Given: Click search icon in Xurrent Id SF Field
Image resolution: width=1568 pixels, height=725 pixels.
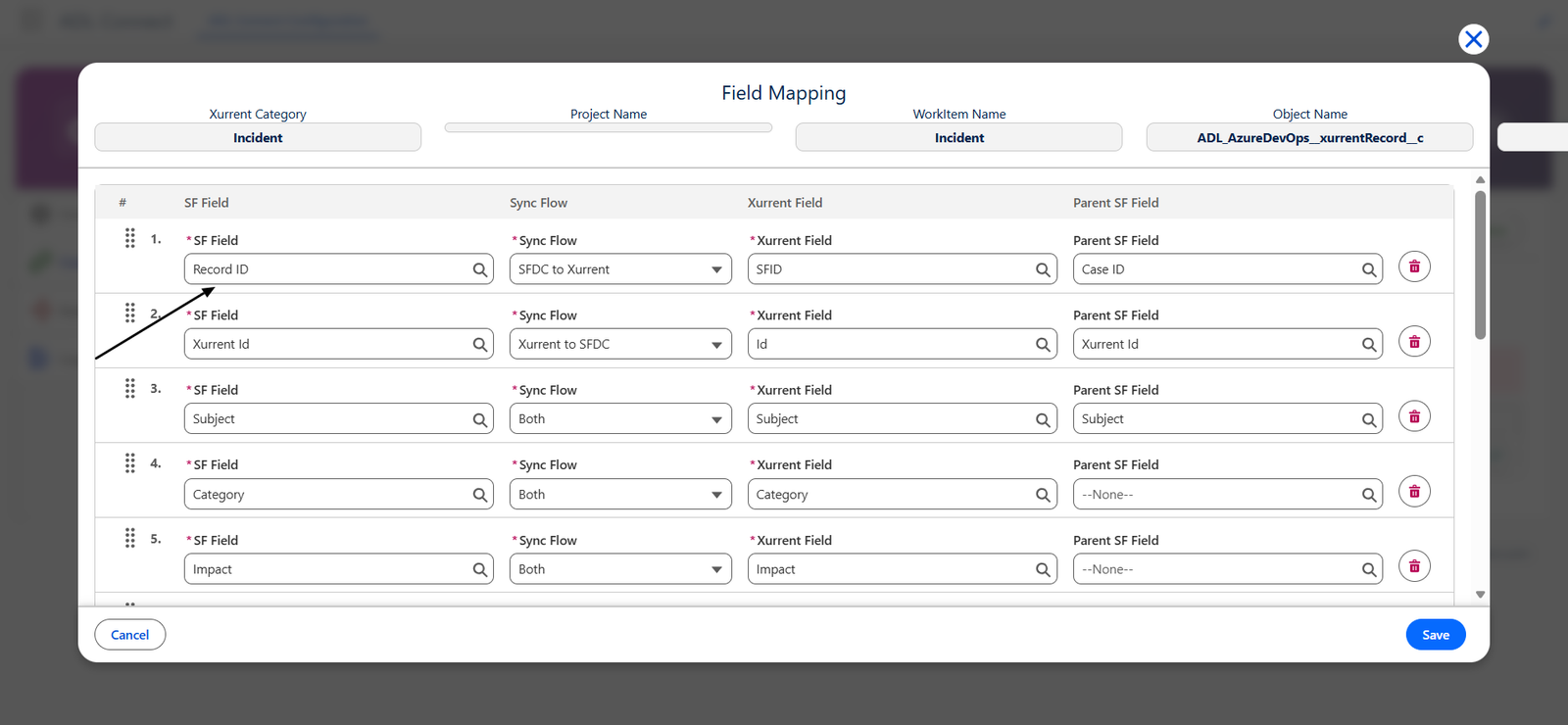Looking at the screenshot, I should (480, 344).
